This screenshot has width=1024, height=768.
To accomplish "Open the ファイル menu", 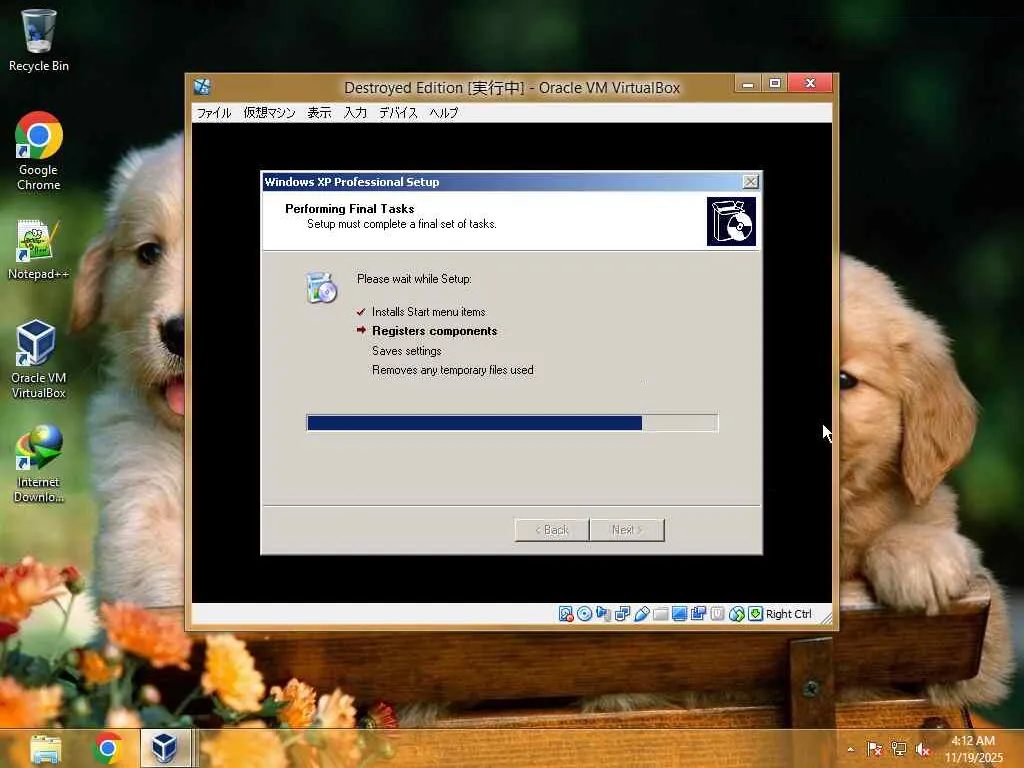I will (214, 113).
